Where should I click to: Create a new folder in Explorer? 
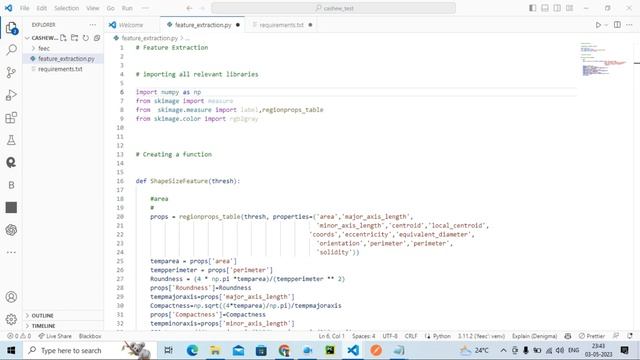(74, 38)
